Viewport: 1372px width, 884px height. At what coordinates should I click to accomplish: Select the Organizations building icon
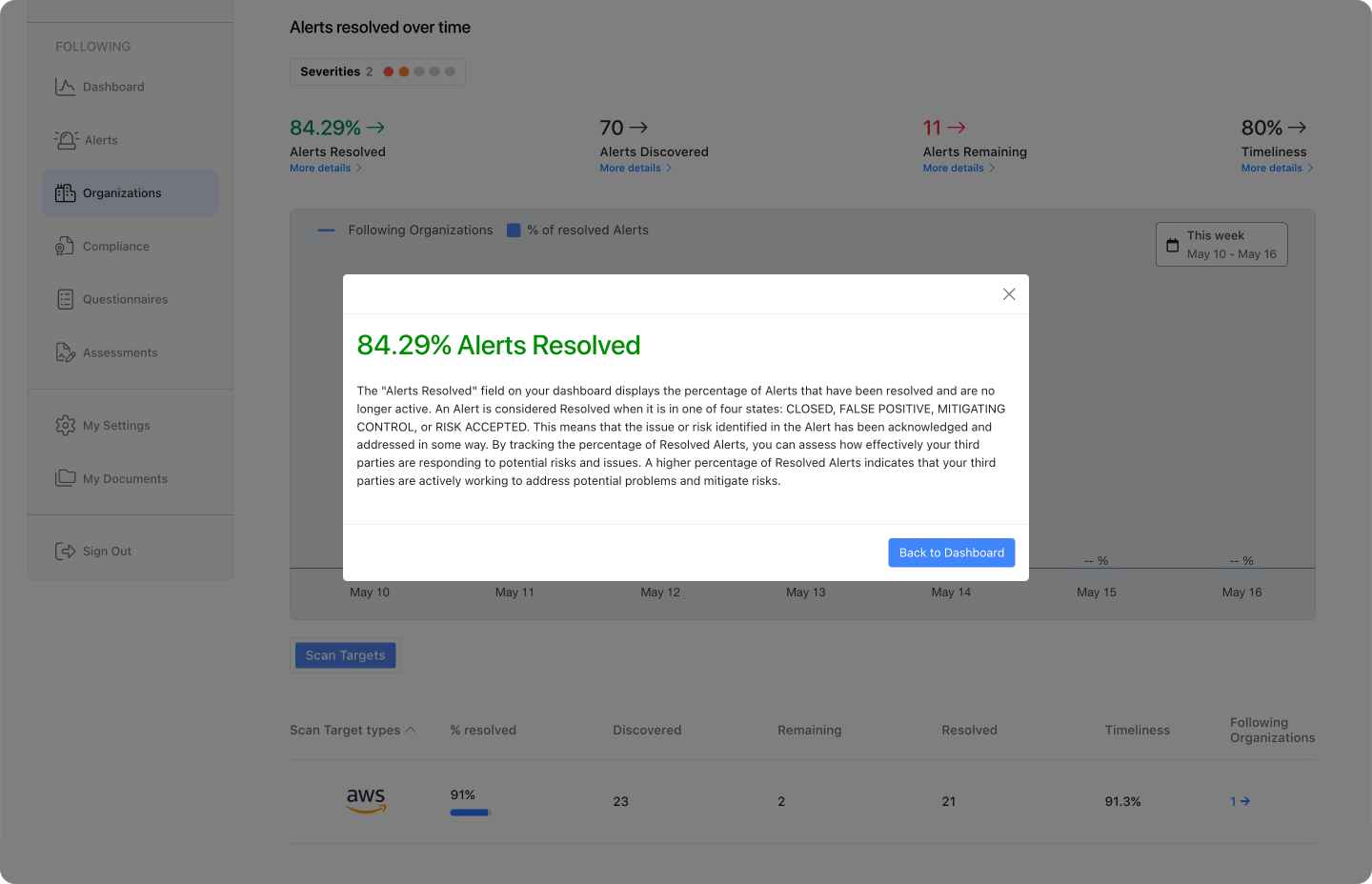click(65, 193)
